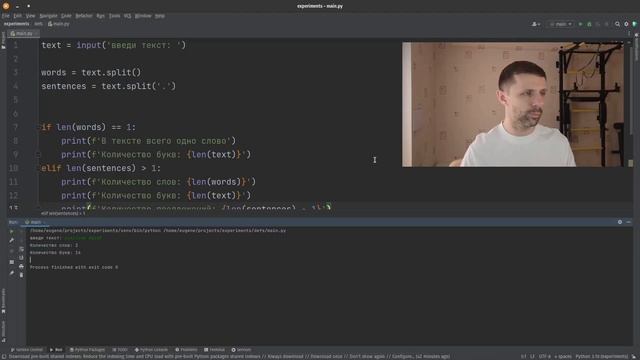Open Python Console tool window
The image size is (640, 360).
(x=151, y=350)
